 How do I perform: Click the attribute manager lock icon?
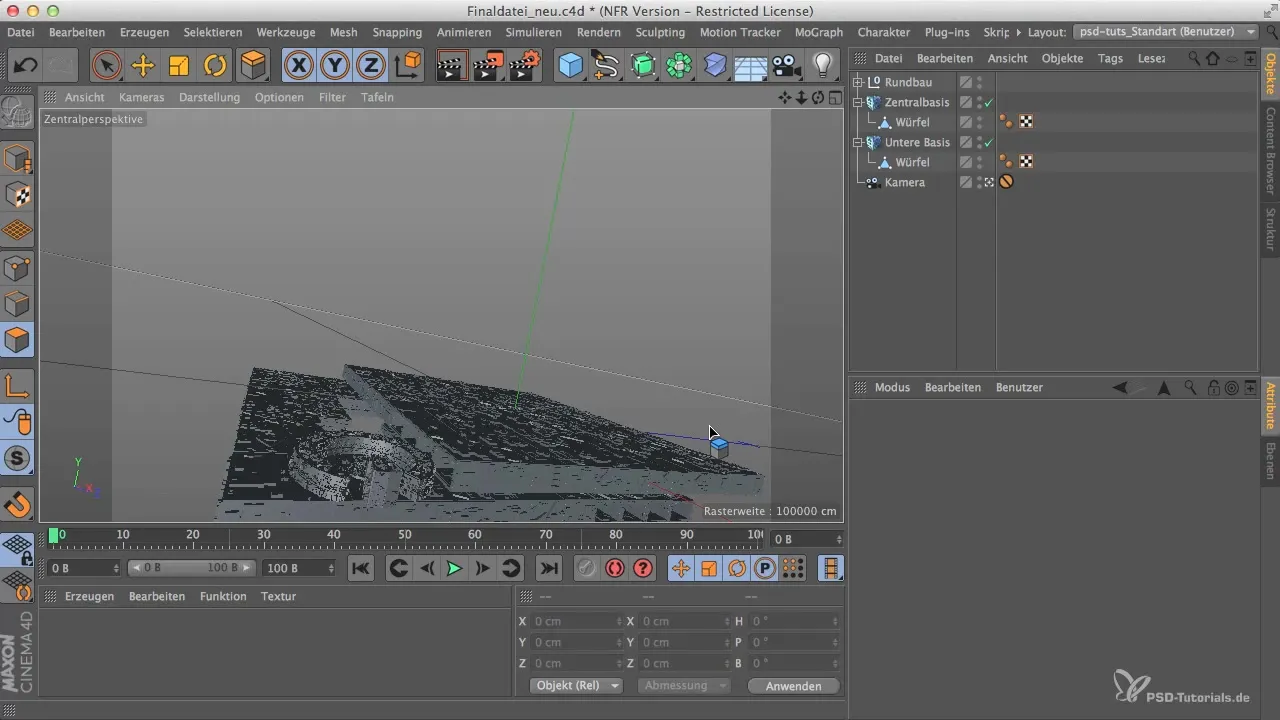click(x=1213, y=387)
